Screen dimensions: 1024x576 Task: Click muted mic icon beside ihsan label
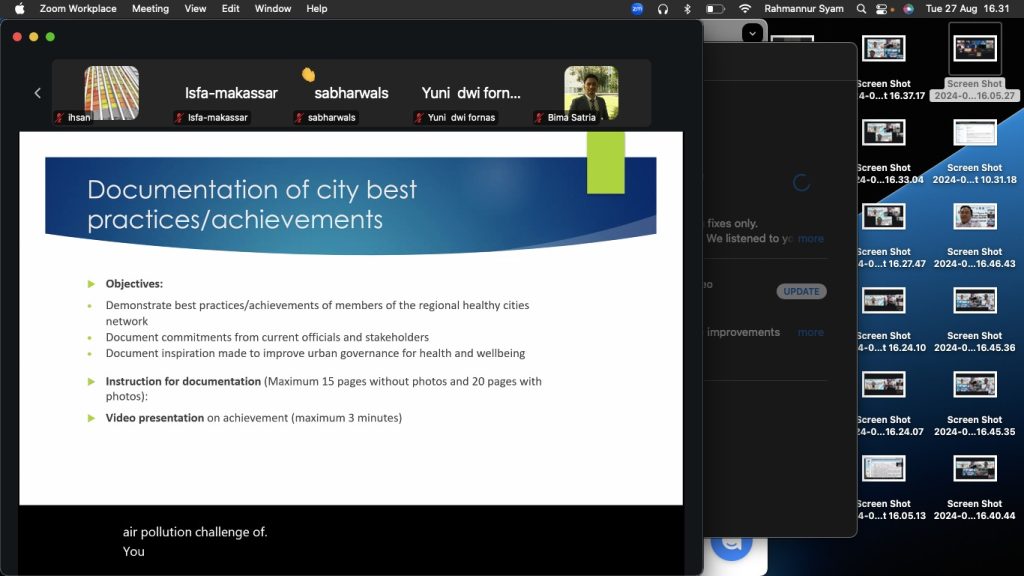click(x=60, y=118)
